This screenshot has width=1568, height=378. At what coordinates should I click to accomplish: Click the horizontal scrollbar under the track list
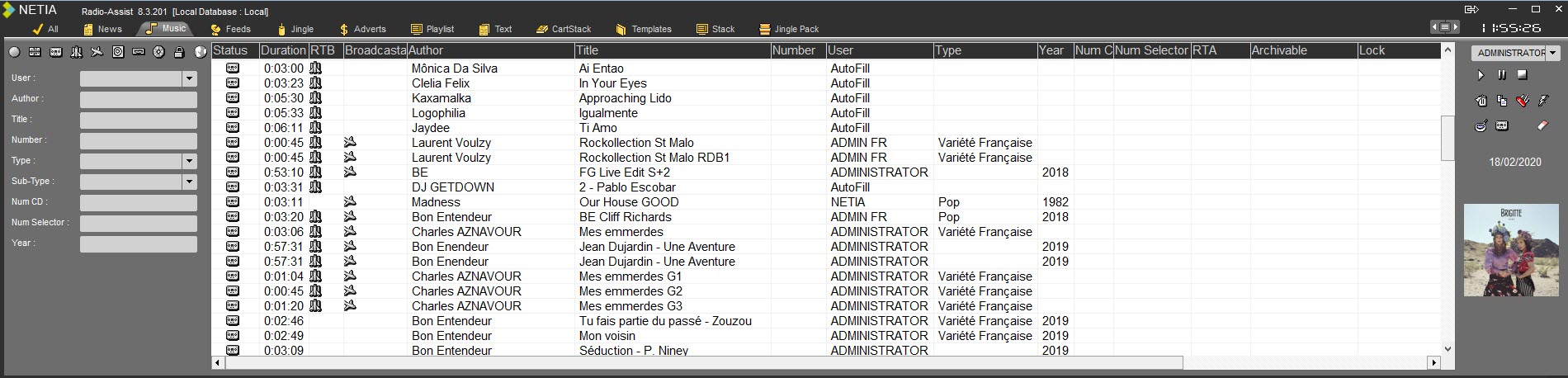[x=702, y=363]
